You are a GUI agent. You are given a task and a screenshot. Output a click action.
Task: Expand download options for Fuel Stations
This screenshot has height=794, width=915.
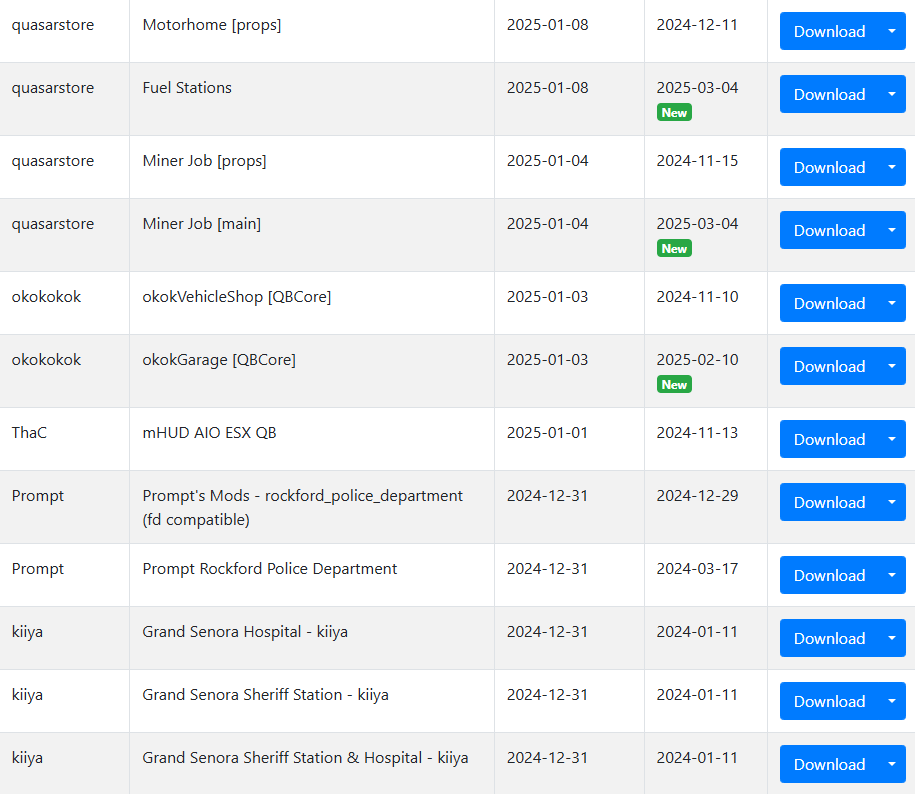click(x=892, y=94)
